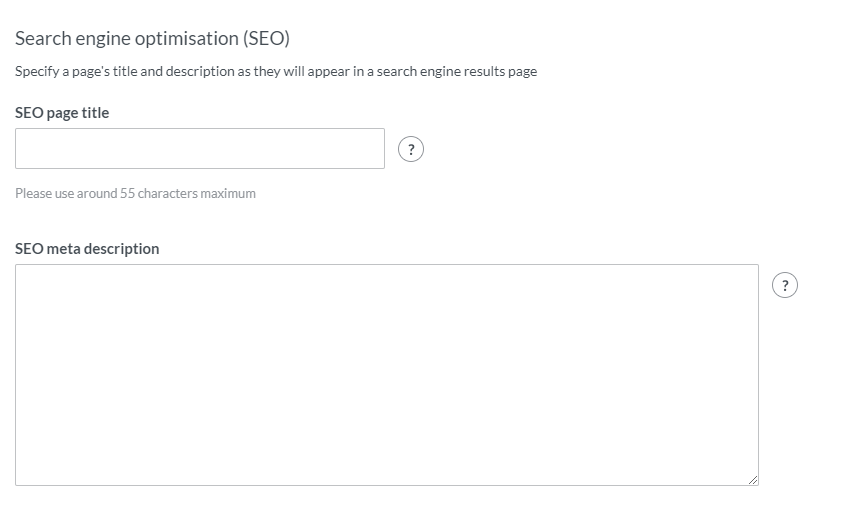This screenshot has height=528, width=846.
Task: Click the SEO page title input
Action: (x=200, y=148)
